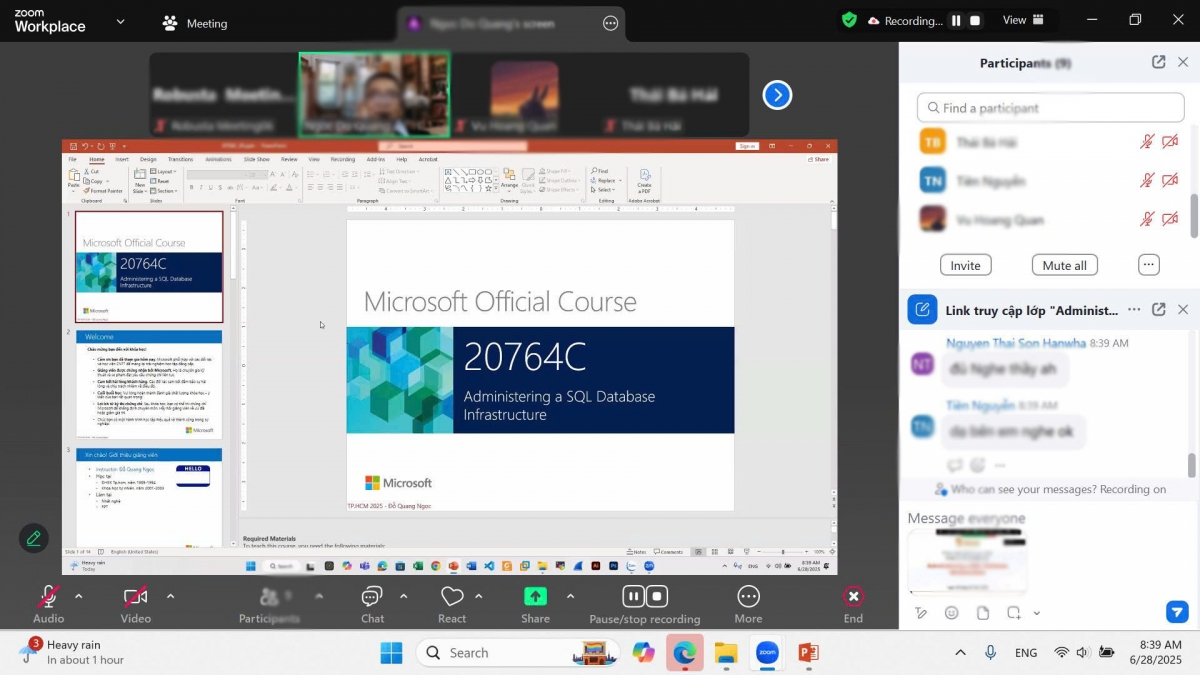This screenshot has height=675, width=1200.
Task: Open the Insert tab in PowerPoint
Action: point(122,159)
